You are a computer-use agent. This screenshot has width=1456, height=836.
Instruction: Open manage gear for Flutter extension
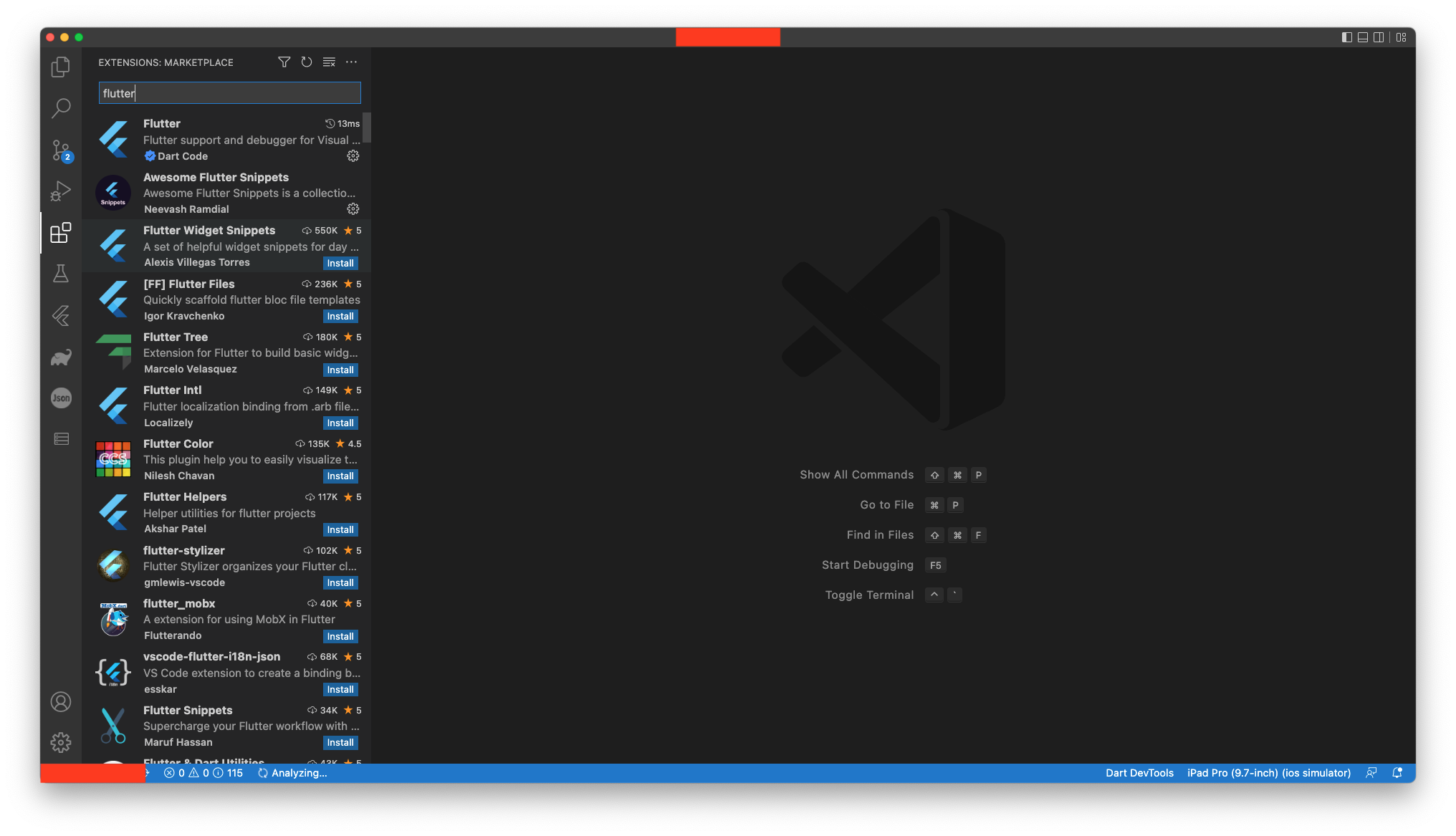[353, 156]
